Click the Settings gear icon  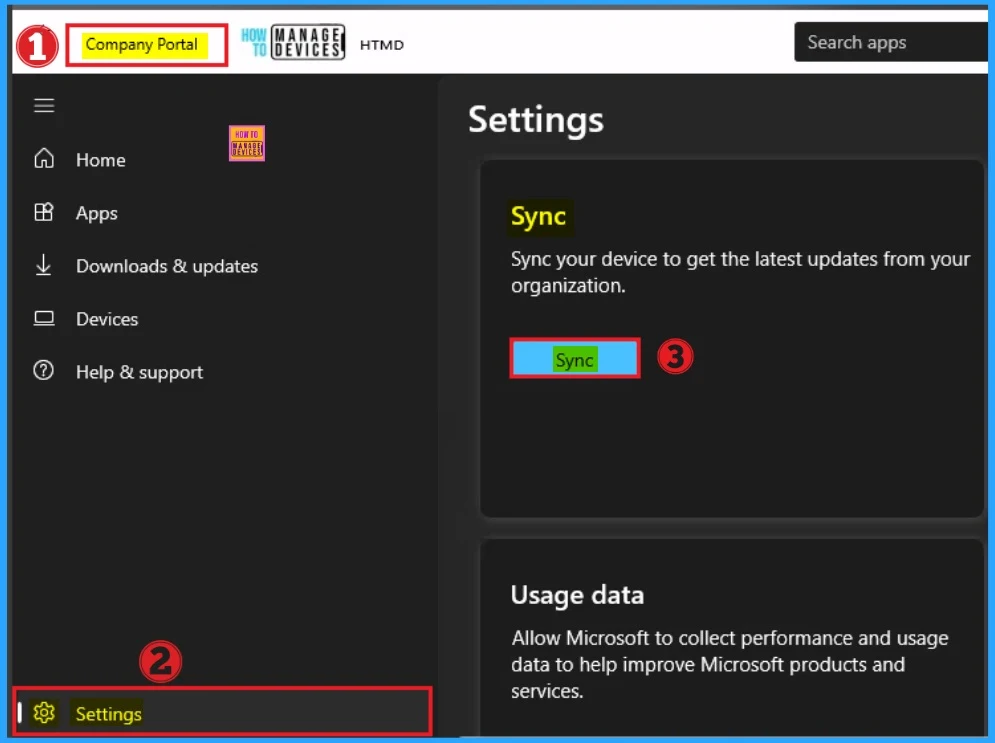44,713
